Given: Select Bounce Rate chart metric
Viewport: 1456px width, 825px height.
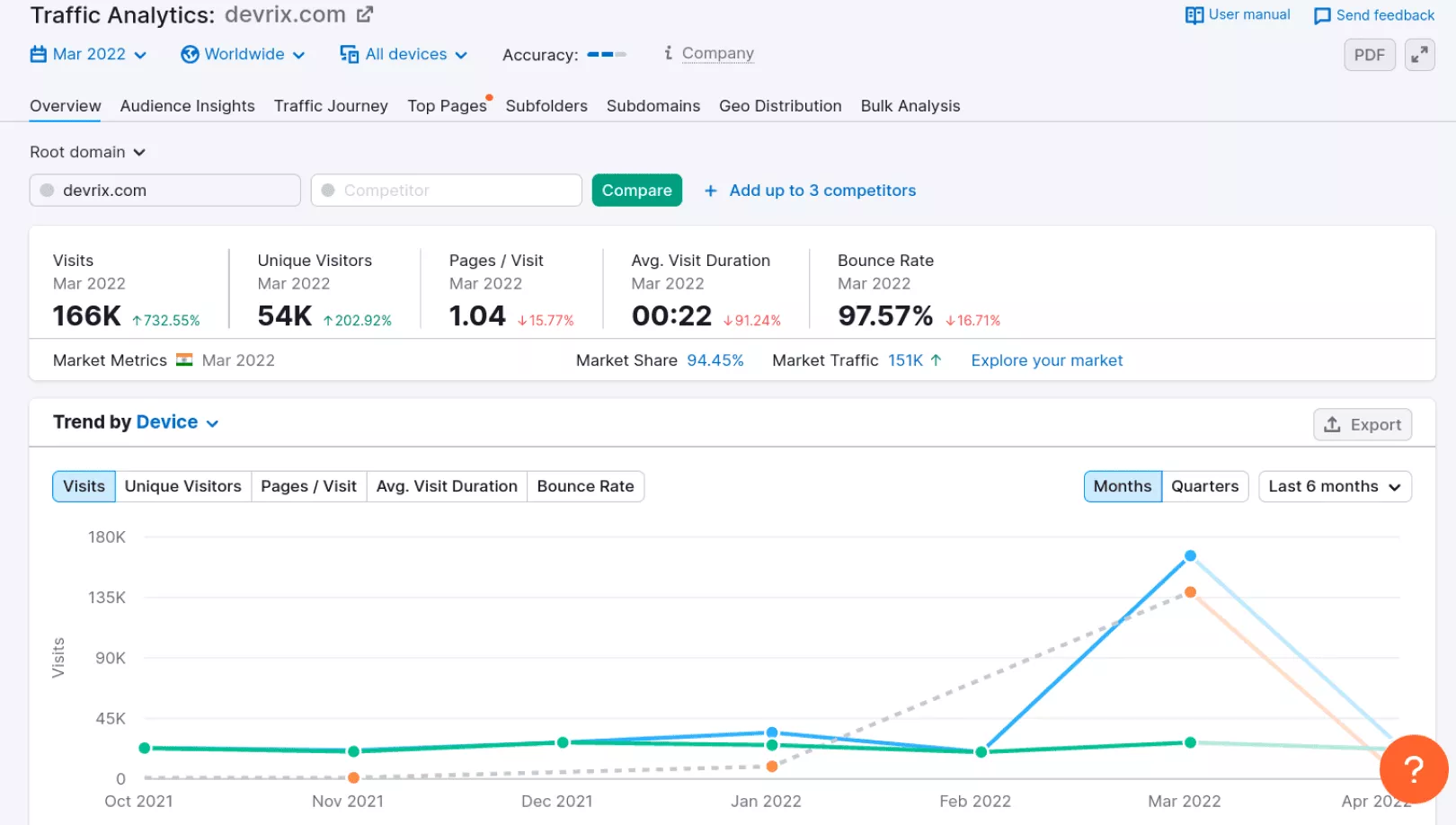Looking at the screenshot, I should coord(585,486).
